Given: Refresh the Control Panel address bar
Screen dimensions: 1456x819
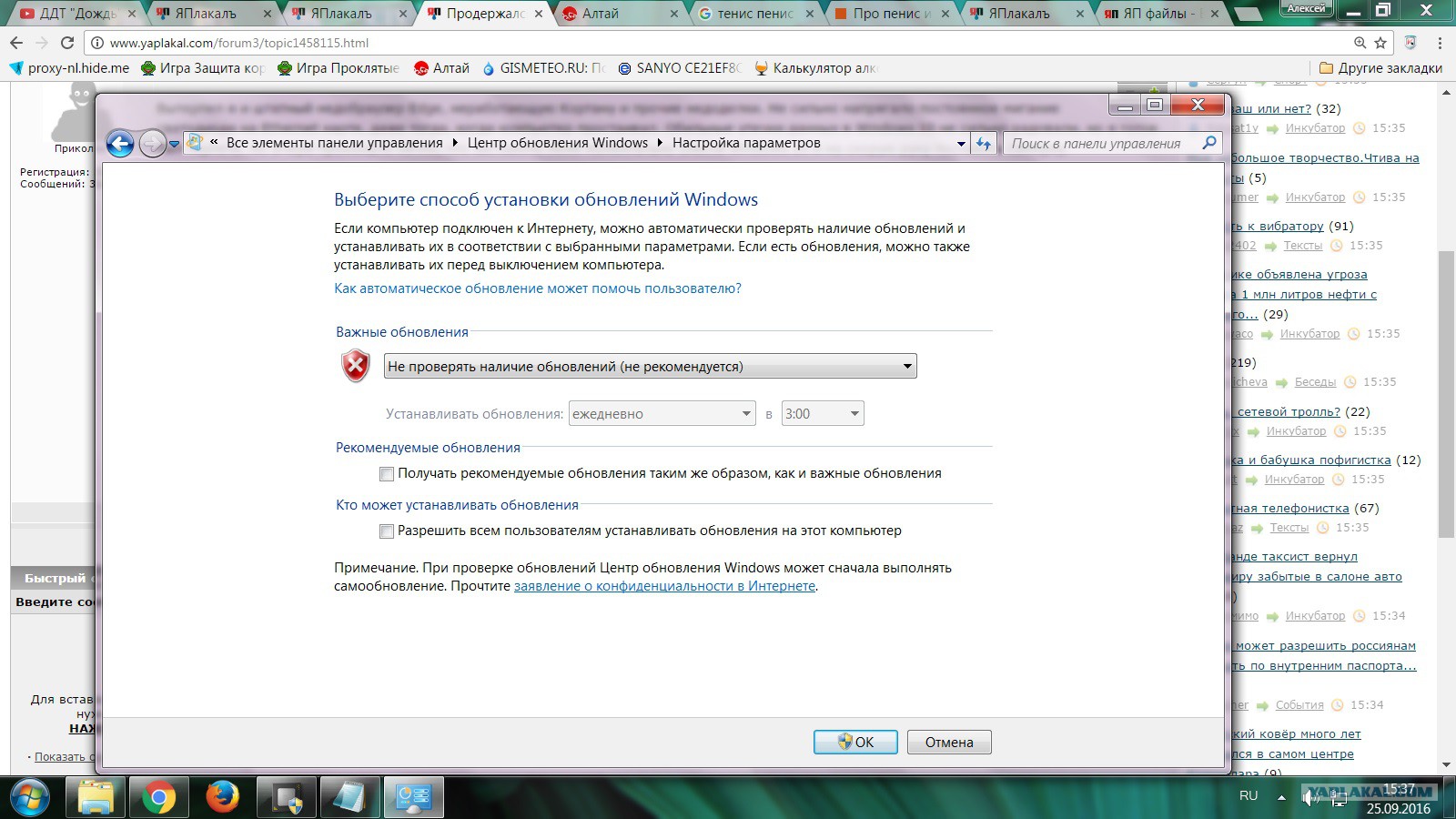Looking at the screenshot, I should [984, 143].
